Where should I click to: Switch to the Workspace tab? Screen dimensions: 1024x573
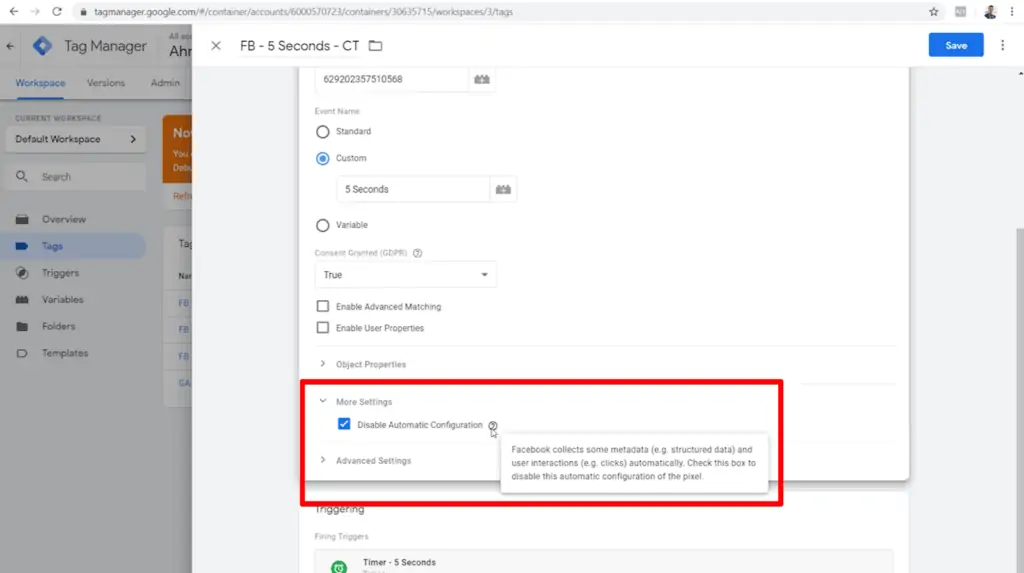40,83
